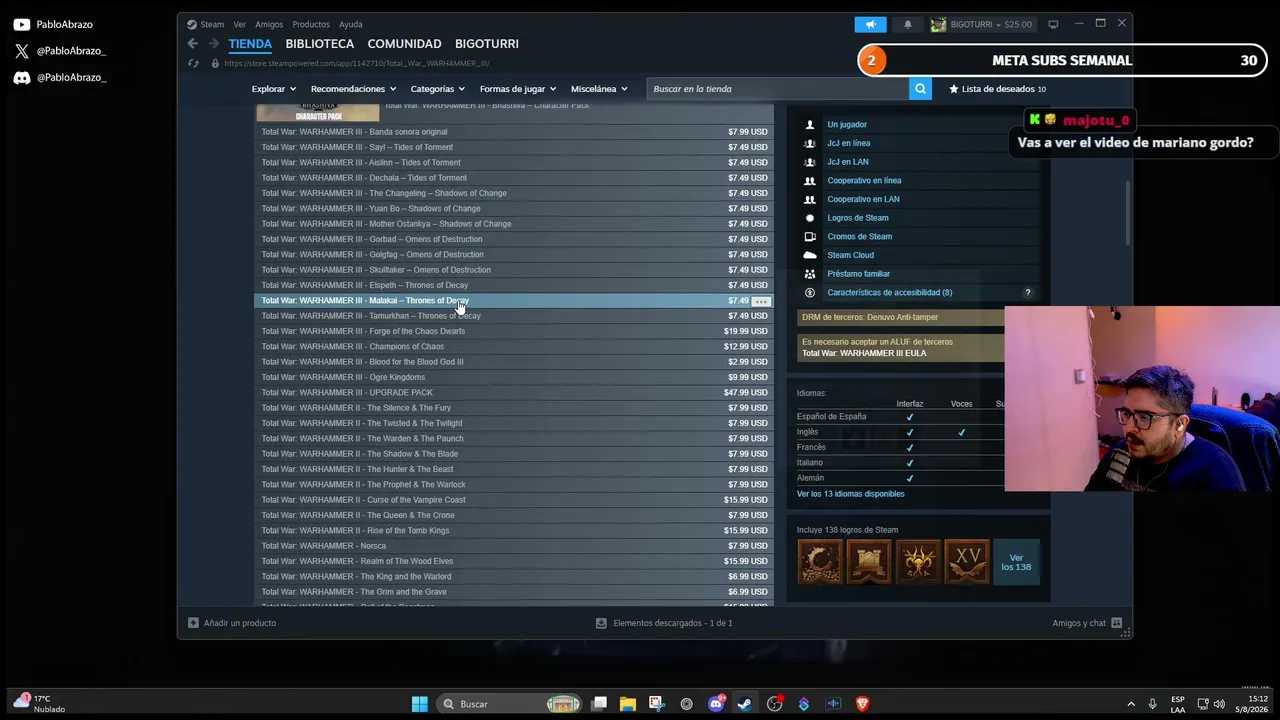Open the Windows Start menu
This screenshot has width=1280, height=720.
click(420, 704)
